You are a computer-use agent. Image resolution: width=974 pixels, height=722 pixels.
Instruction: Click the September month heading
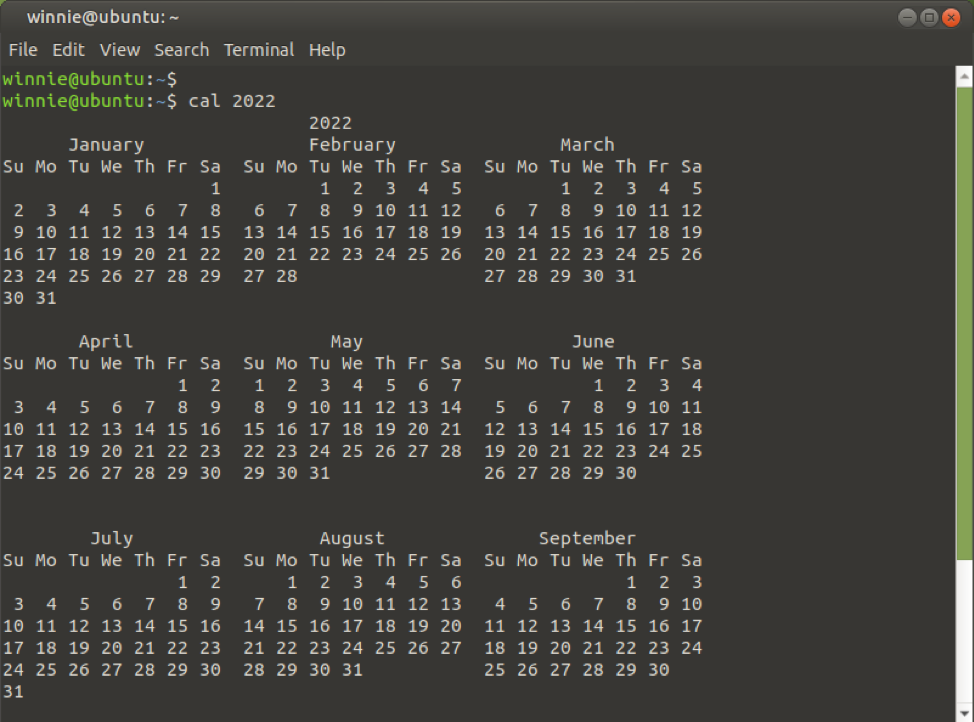(587, 539)
